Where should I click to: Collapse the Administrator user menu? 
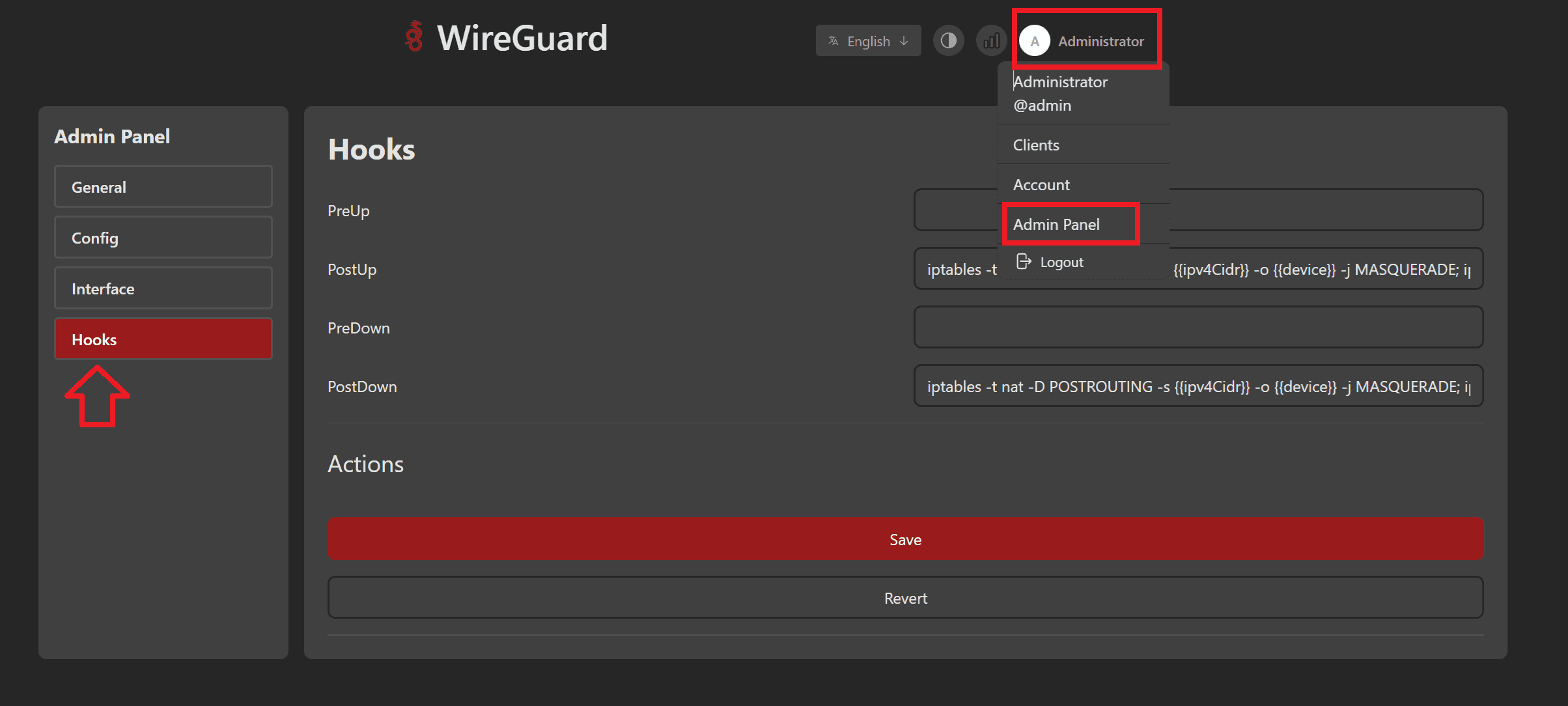point(1100,41)
